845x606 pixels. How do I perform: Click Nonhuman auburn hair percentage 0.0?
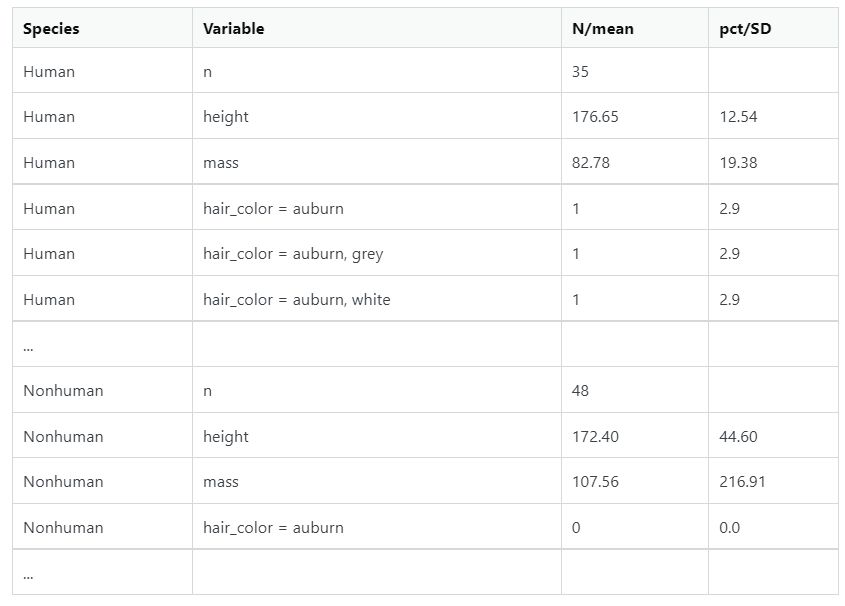[730, 528]
